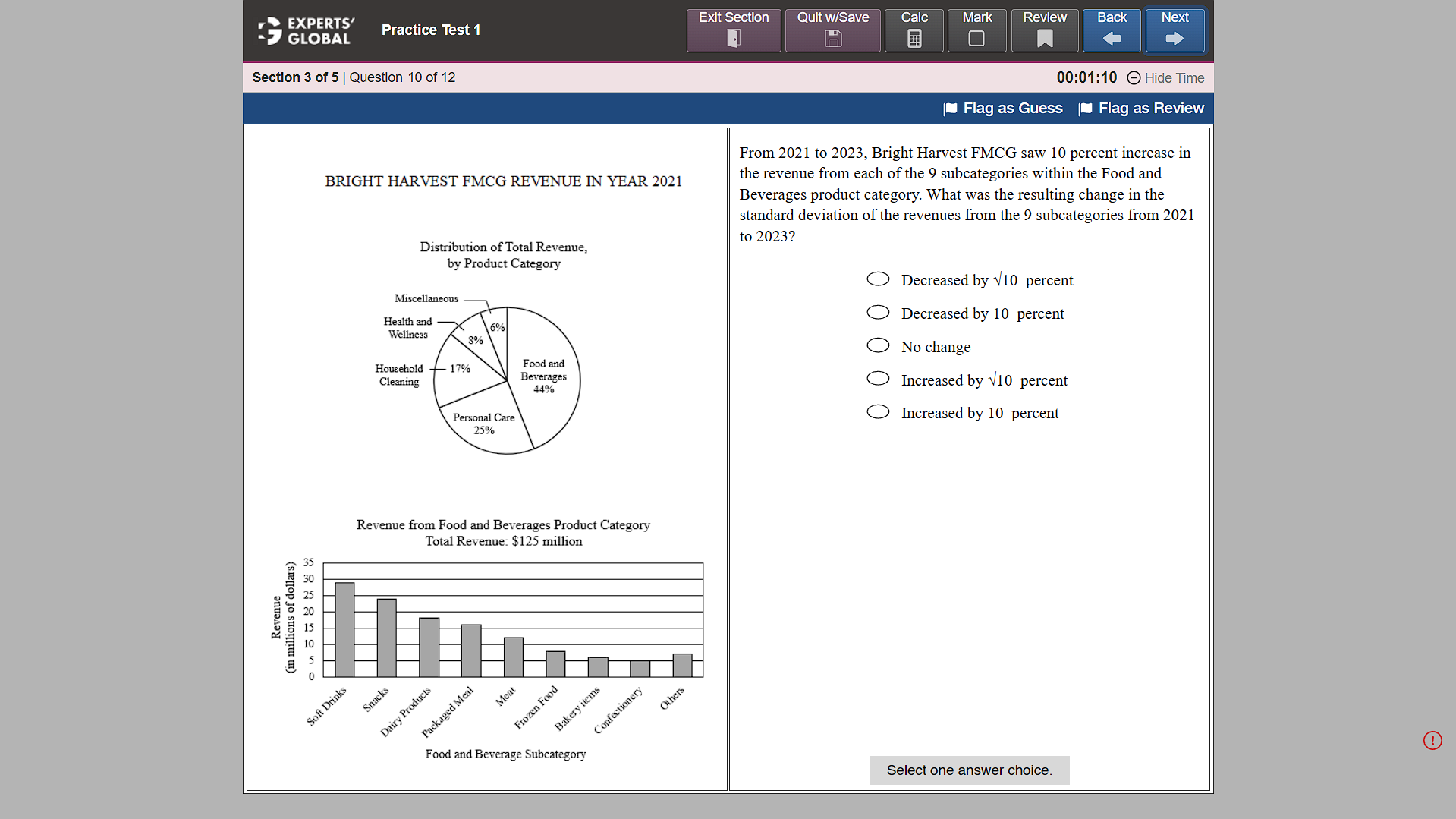Click the Flag as Guess flag icon
The width and height of the screenshot is (1456, 819).
951,109
